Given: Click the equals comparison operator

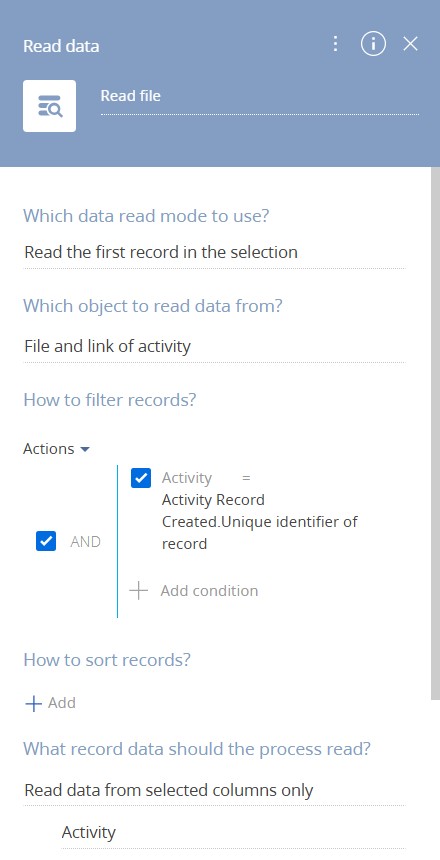Looking at the screenshot, I should [246, 478].
